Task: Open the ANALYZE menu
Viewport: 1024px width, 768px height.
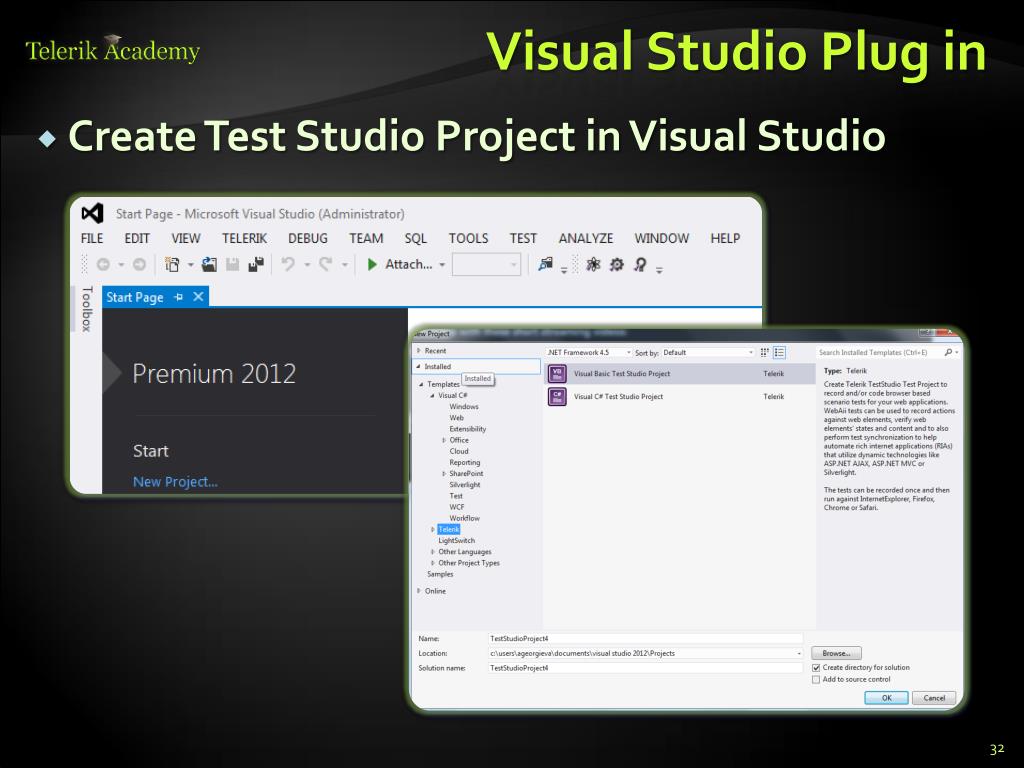Action: [586, 238]
